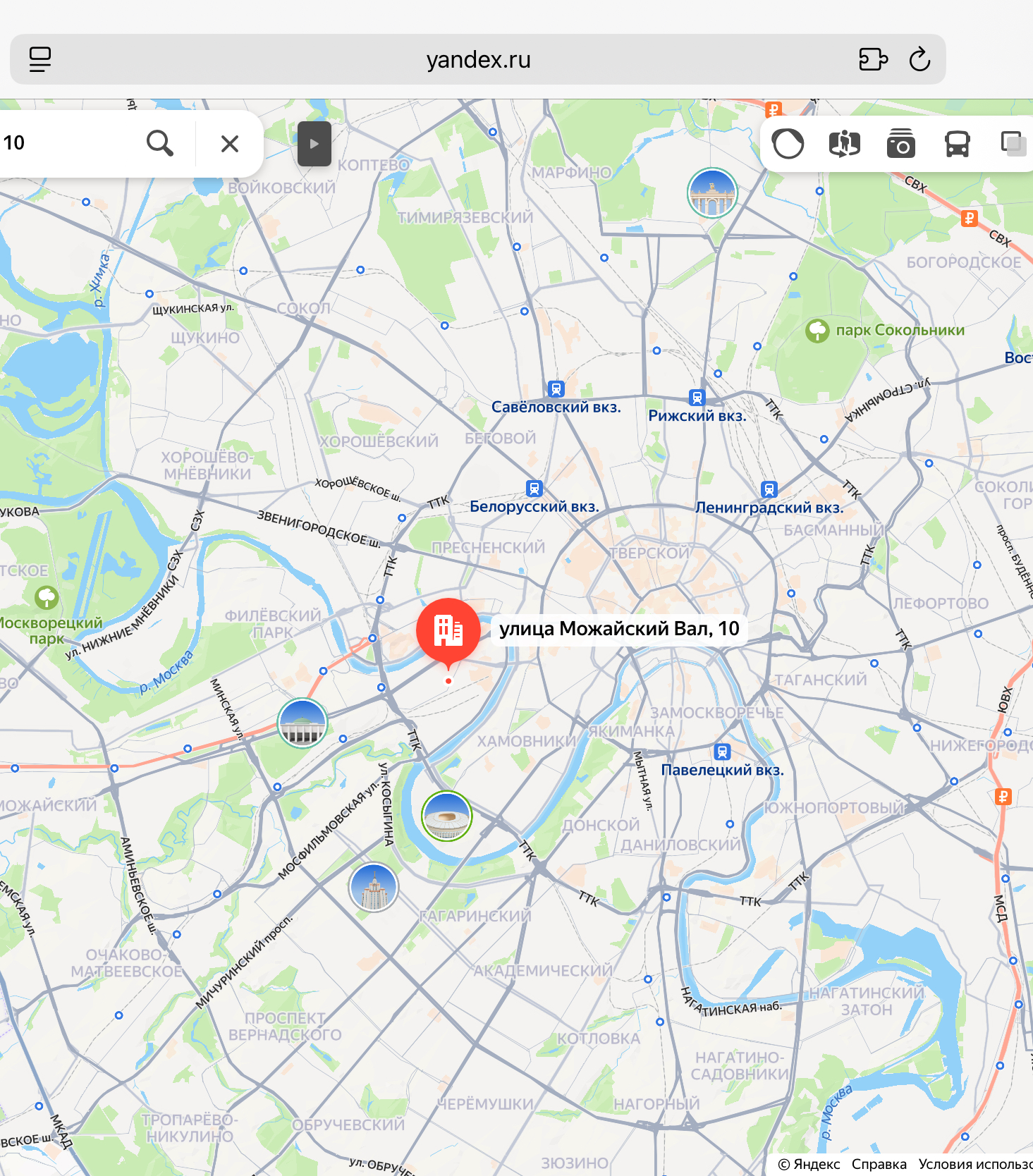Screen dimensions: 1033x1176
Task: Open the landmark photo near Марфино
Action: tap(712, 192)
